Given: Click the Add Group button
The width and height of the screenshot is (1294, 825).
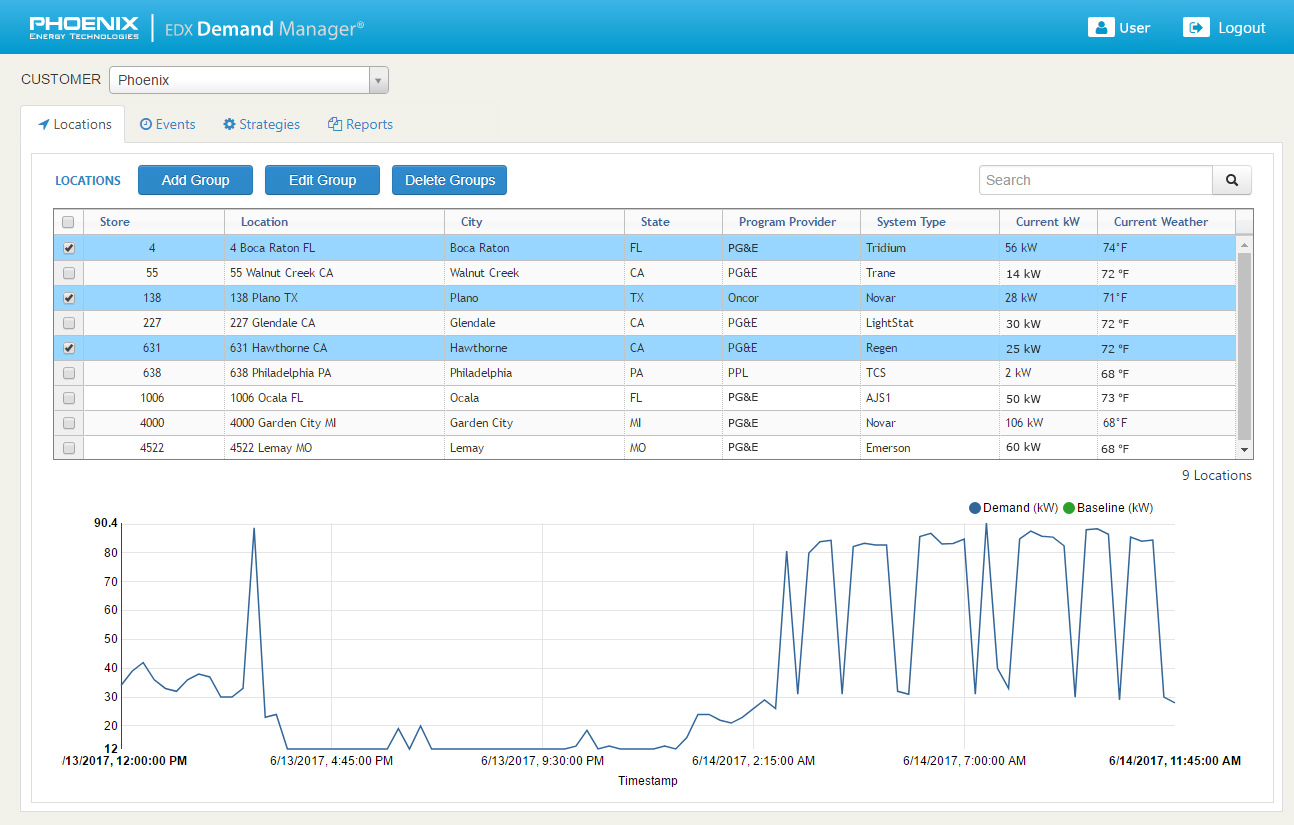Looking at the screenshot, I should tap(195, 180).
